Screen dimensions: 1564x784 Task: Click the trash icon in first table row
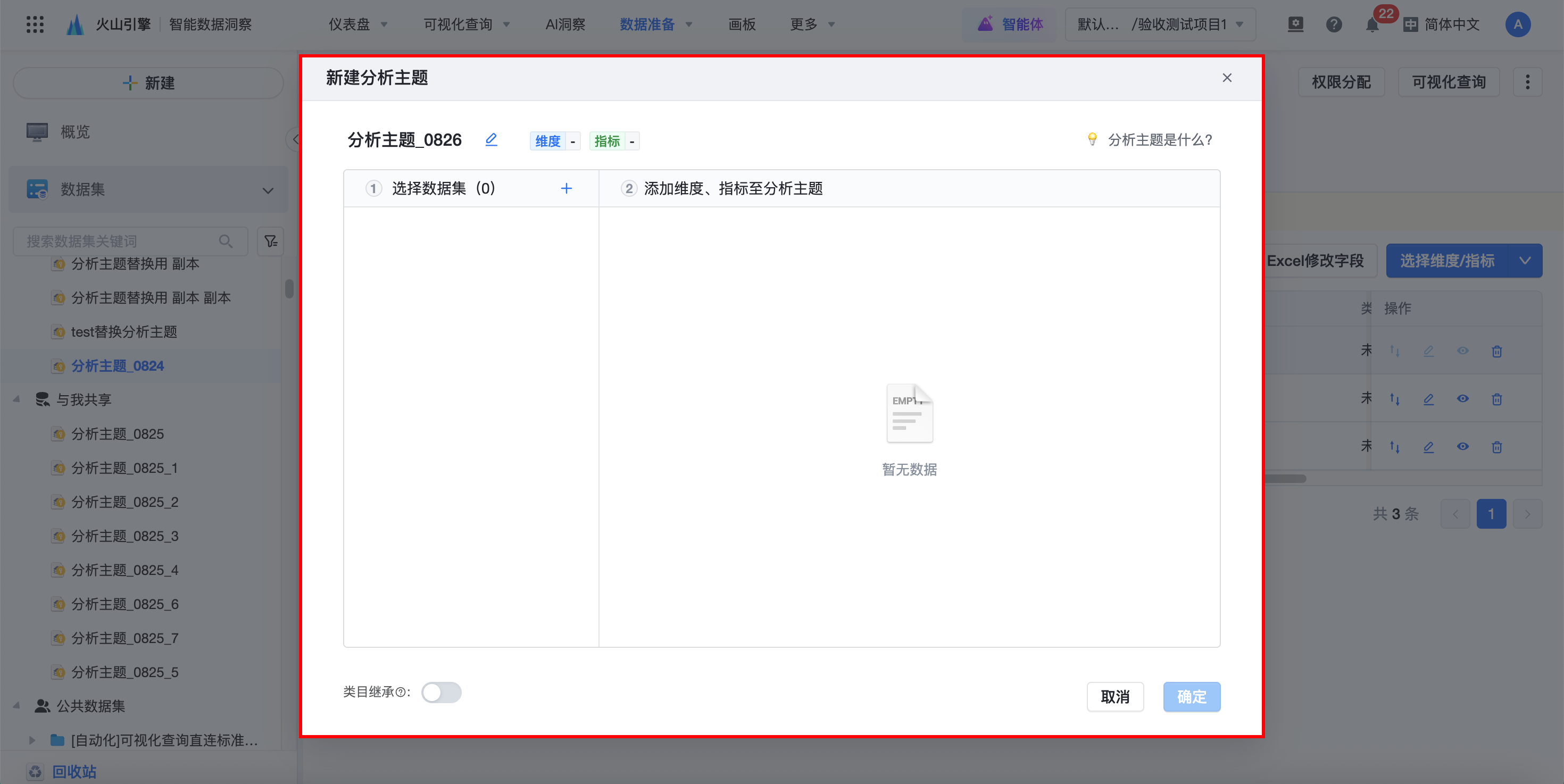[x=1496, y=352]
